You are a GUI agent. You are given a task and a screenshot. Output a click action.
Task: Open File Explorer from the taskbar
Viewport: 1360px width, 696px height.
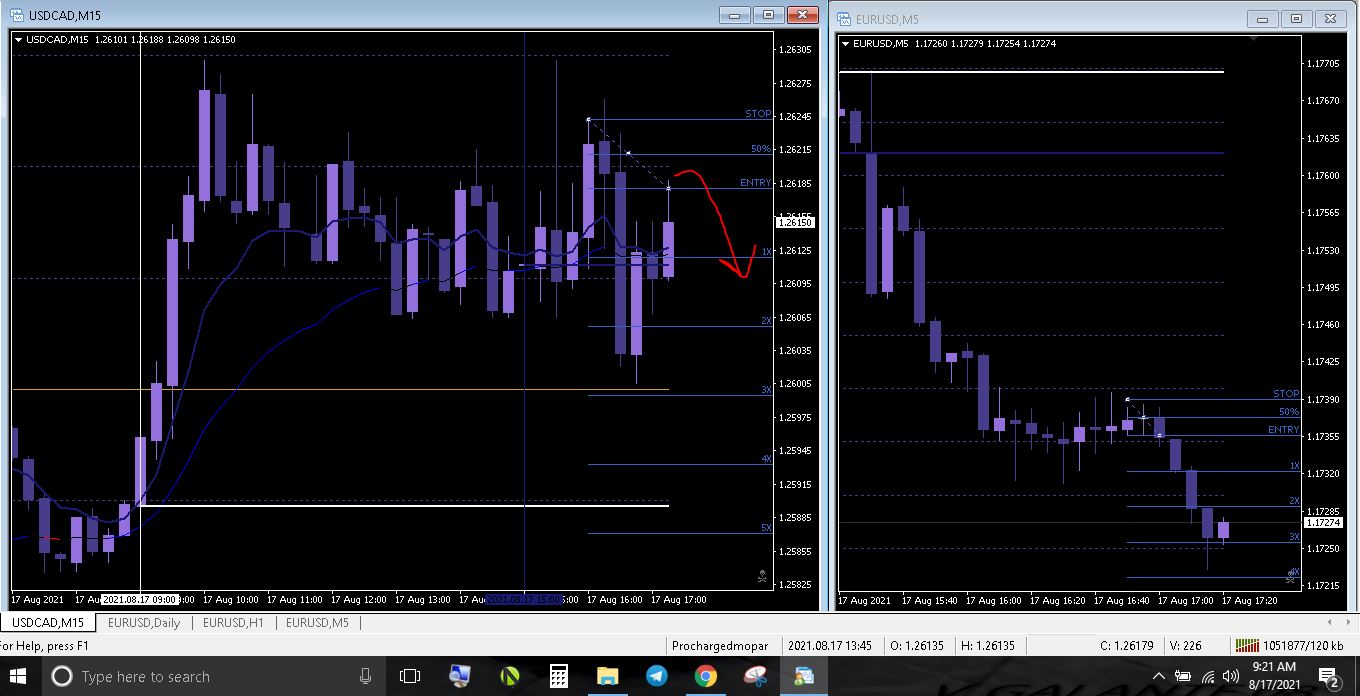(x=607, y=677)
